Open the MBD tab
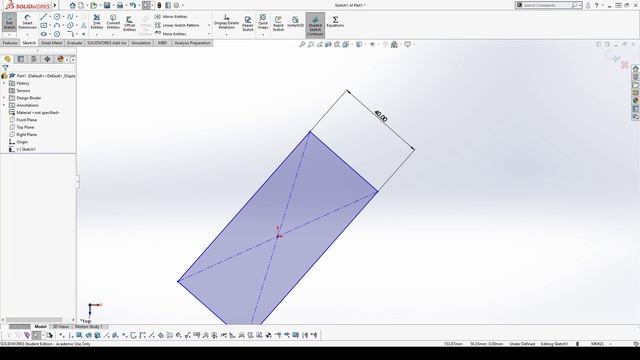Viewport: 640px width, 360px height. click(x=162, y=43)
